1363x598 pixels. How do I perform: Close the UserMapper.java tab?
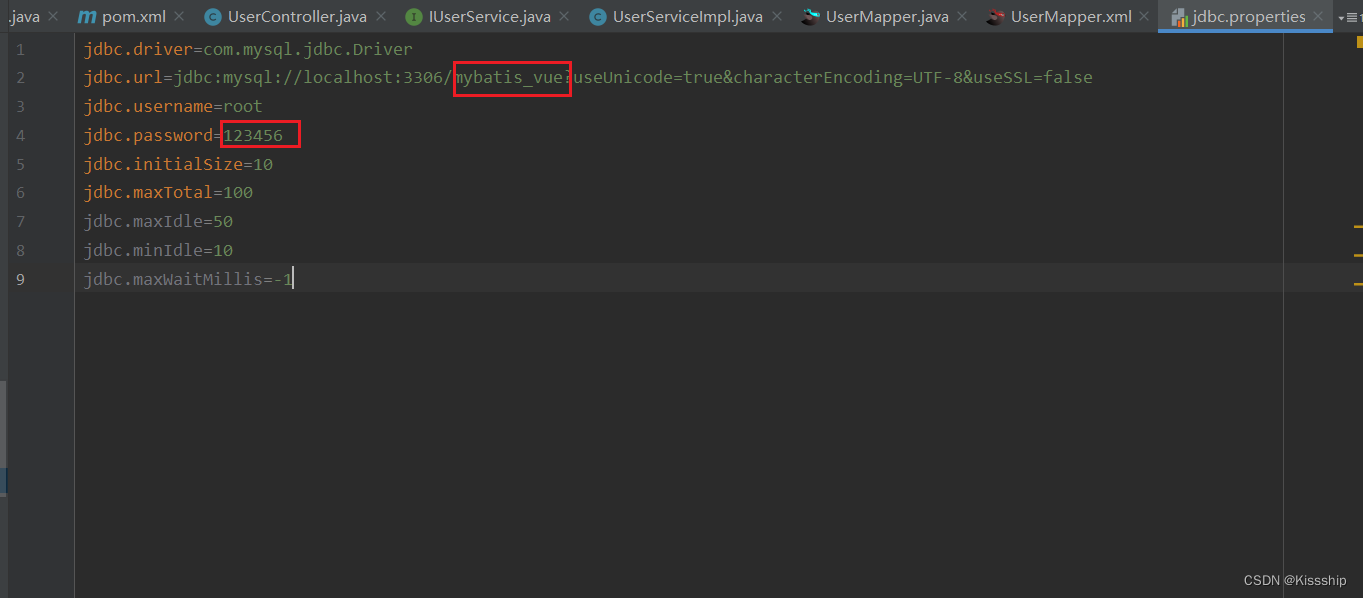coord(961,17)
